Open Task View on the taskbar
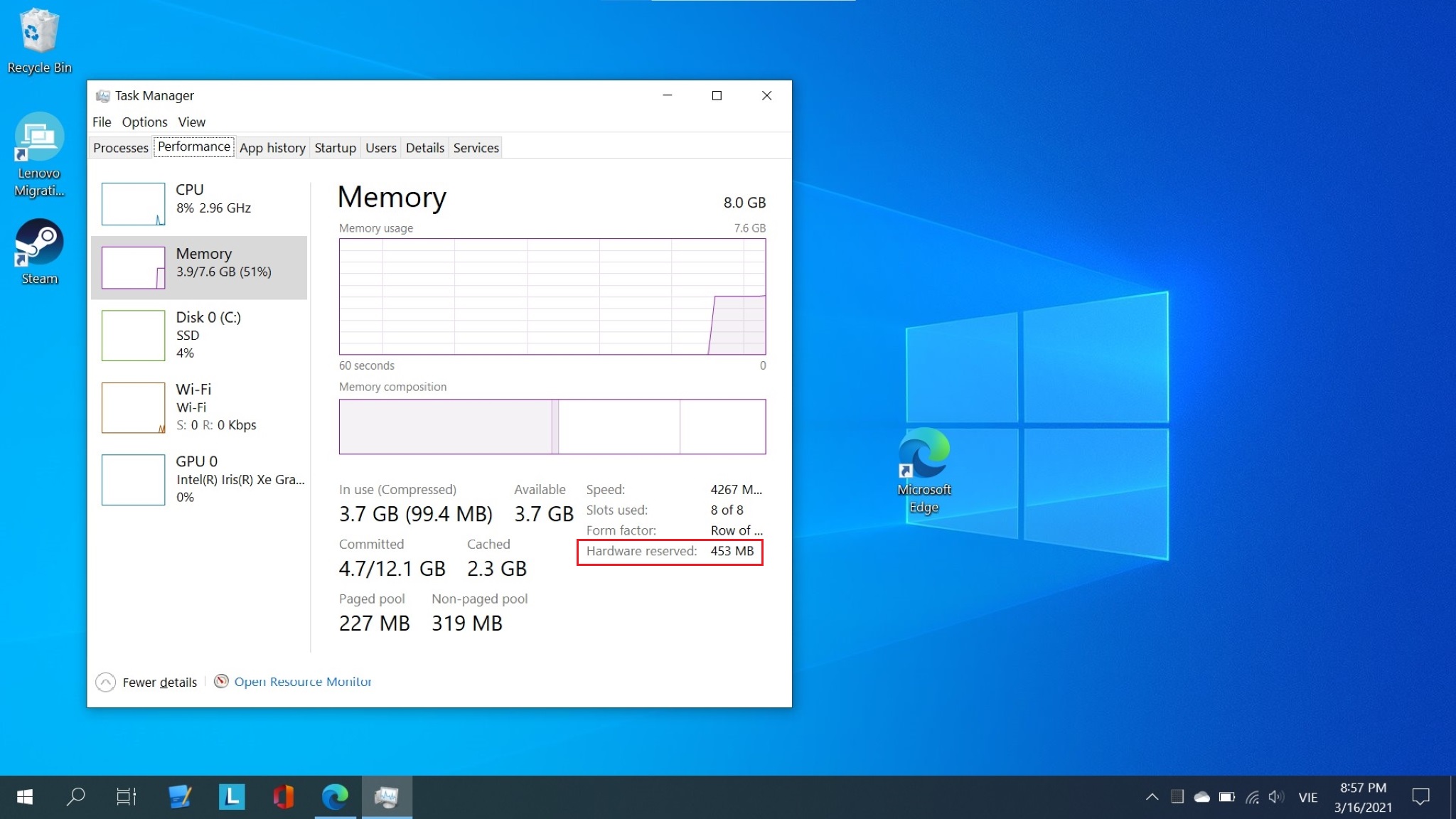Image resolution: width=1456 pixels, height=819 pixels. [127, 797]
